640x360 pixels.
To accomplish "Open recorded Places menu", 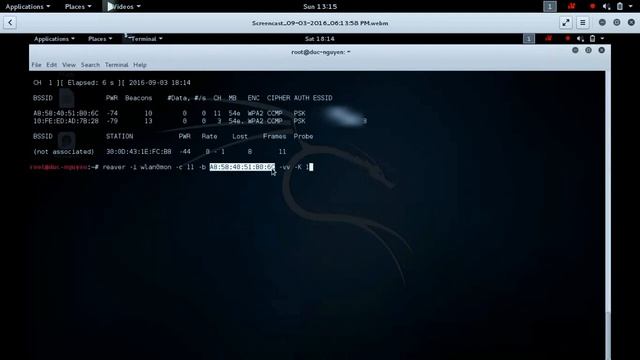I will point(100,39).
